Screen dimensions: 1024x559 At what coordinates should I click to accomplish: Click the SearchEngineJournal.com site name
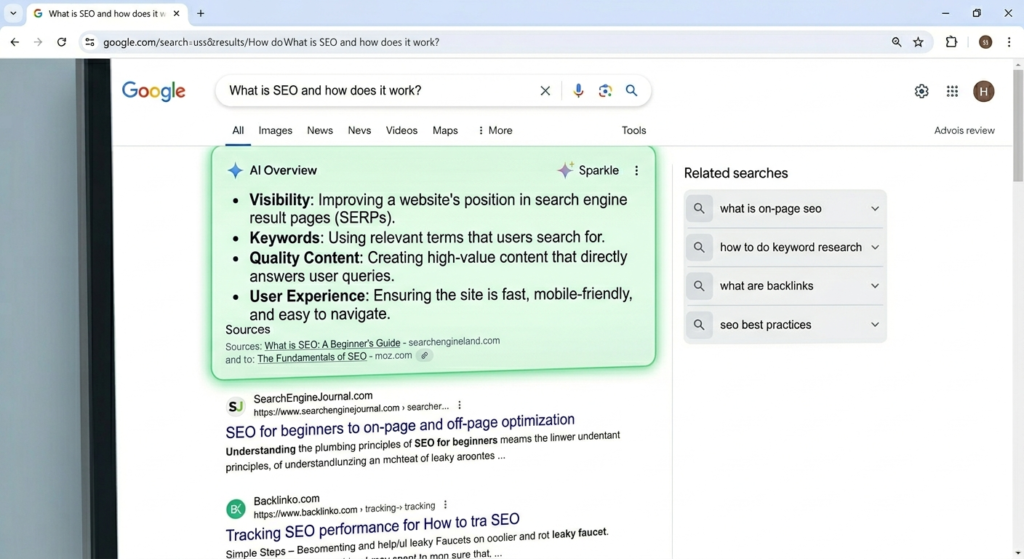pyautogui.click(x=313, y=397)
